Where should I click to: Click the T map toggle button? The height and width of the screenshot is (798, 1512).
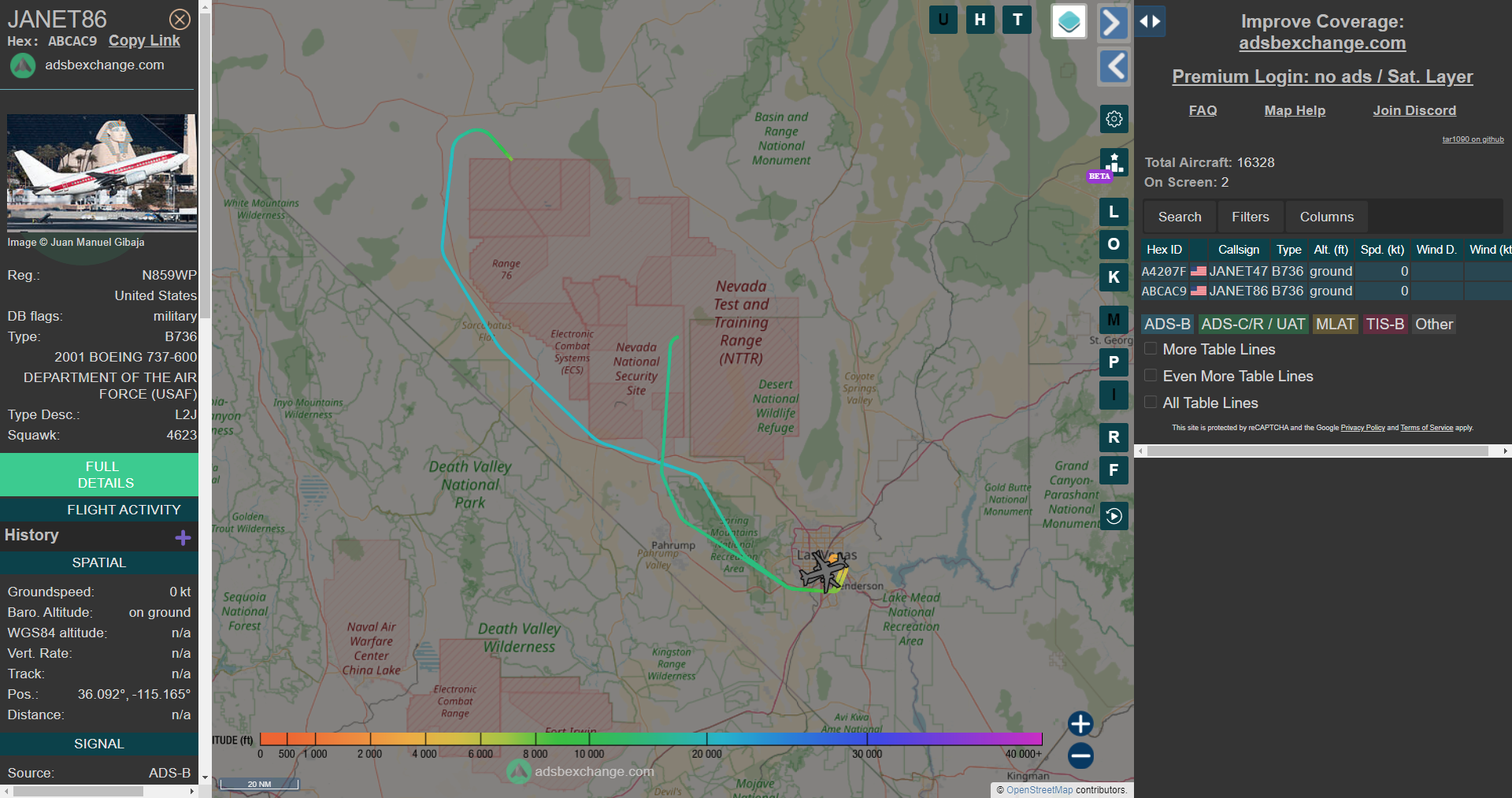click(1017, 20)
